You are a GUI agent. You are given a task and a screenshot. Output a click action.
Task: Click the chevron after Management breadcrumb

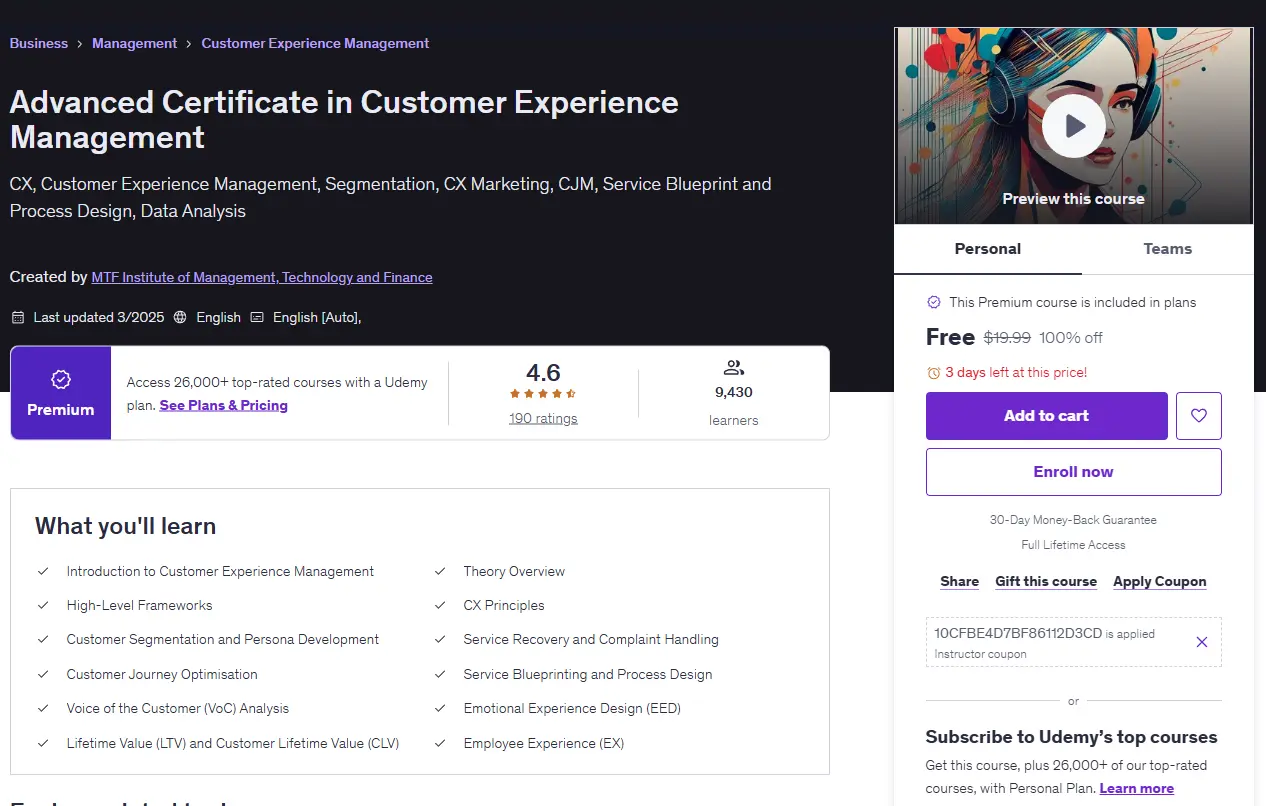(189, 44)
